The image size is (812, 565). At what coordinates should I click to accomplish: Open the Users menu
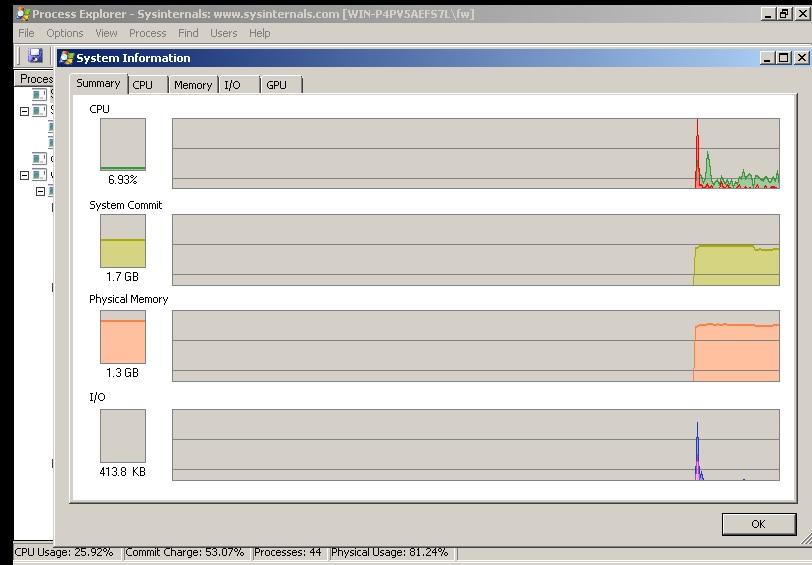[x=224, y=33]
